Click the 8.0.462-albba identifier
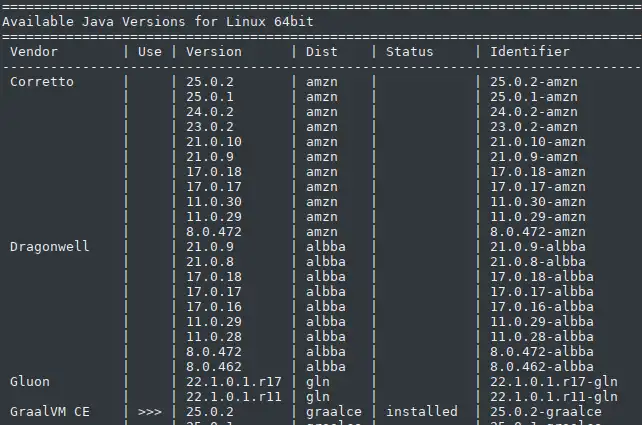 (542, 367)
